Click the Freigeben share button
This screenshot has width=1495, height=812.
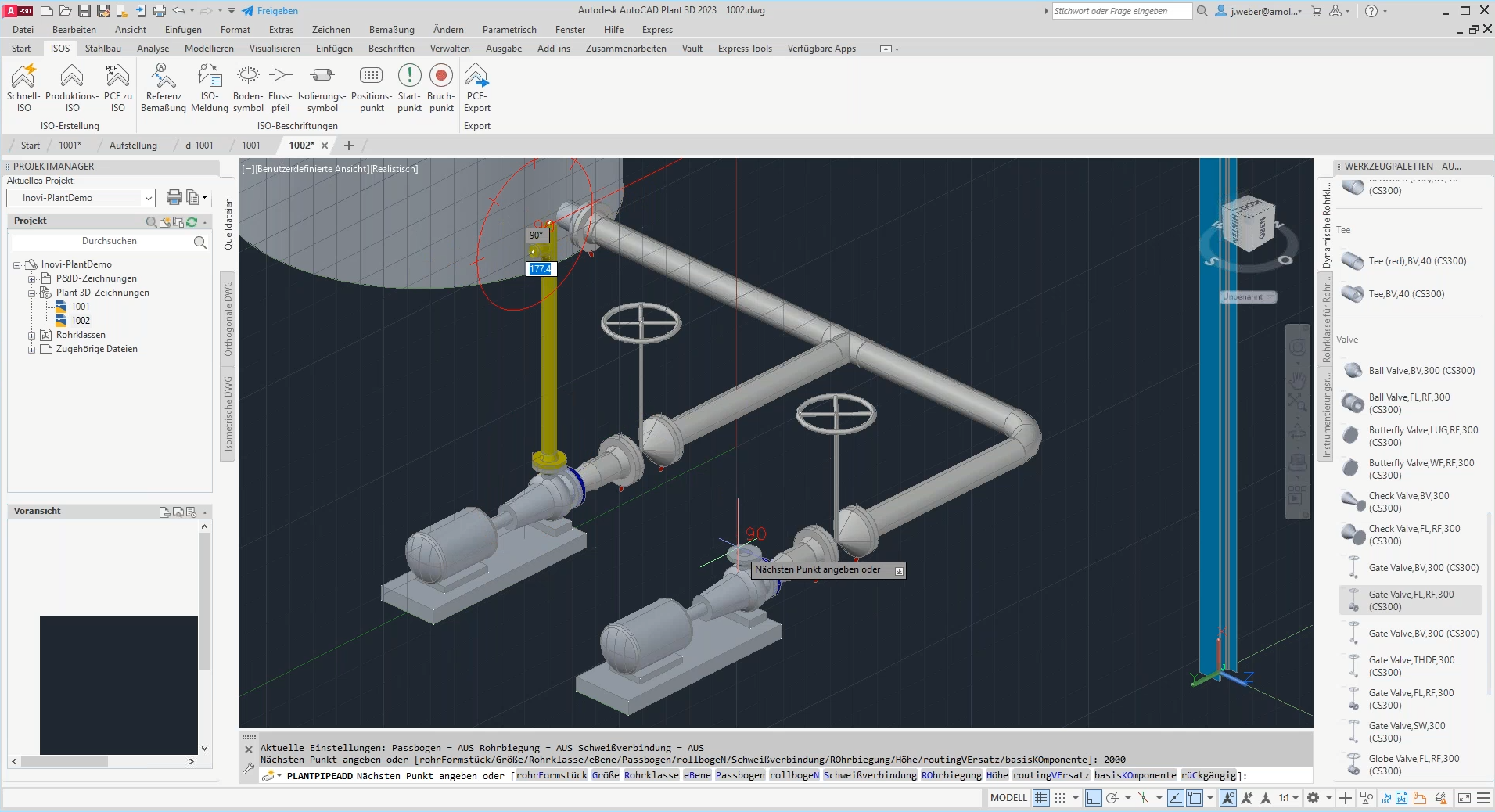click(270, 11)
